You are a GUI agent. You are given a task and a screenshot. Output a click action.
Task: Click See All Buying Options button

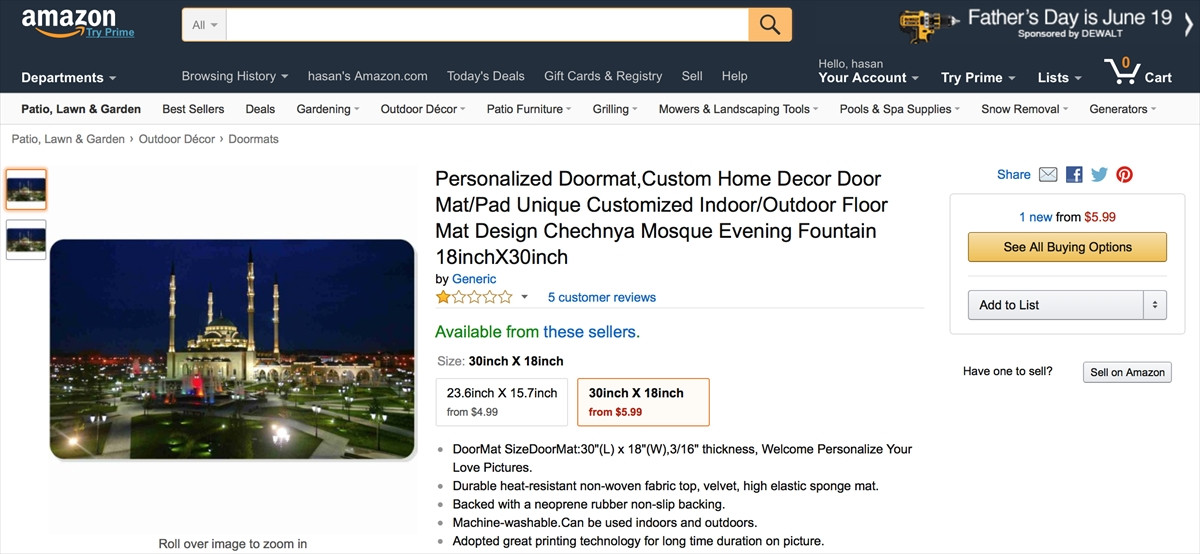pyautogui.click(x=1067, y=247)
